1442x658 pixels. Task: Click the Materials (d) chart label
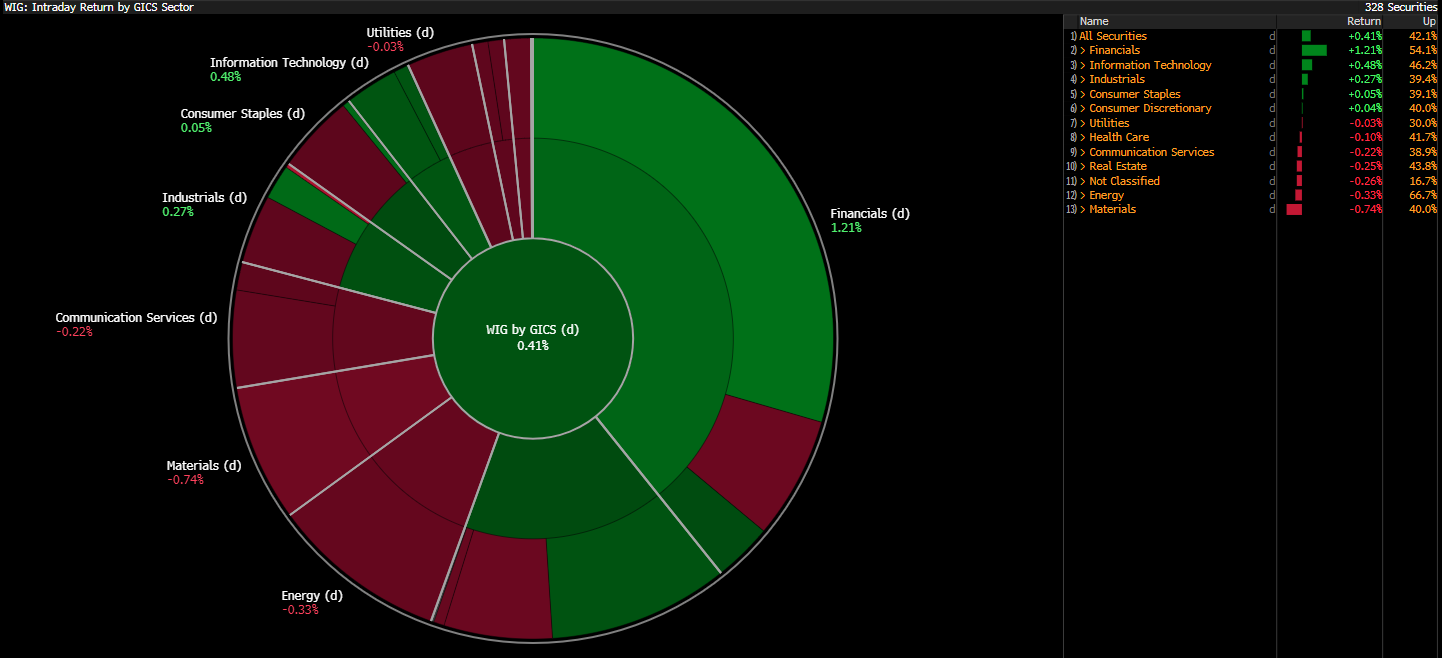point(204,465)
